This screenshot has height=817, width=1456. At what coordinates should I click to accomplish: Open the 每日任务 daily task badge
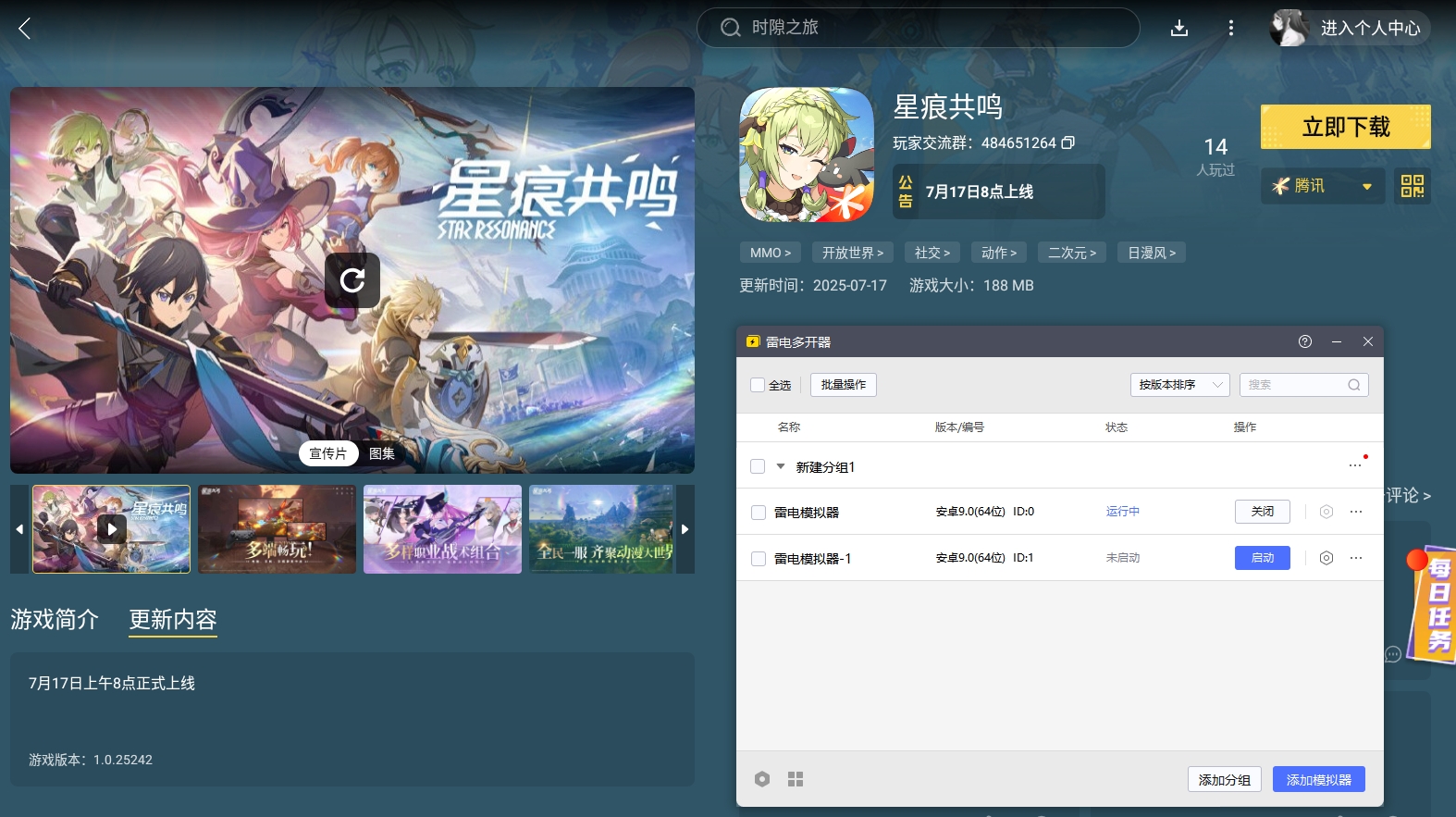1433,605
